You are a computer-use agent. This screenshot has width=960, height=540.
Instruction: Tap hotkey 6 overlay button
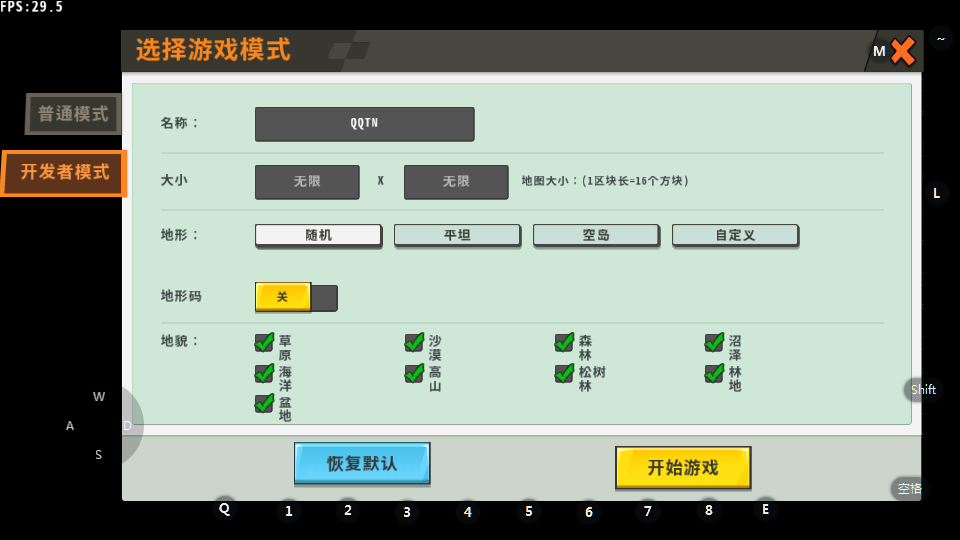(x=588, y=512)
